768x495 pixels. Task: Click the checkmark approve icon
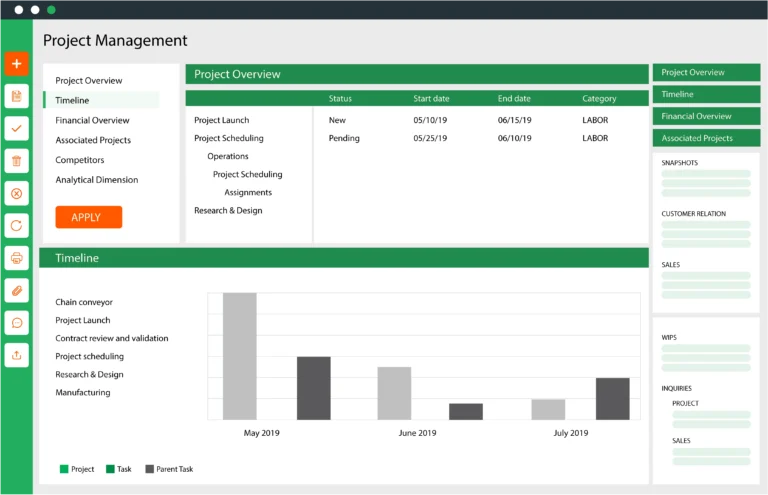point(16,128)
